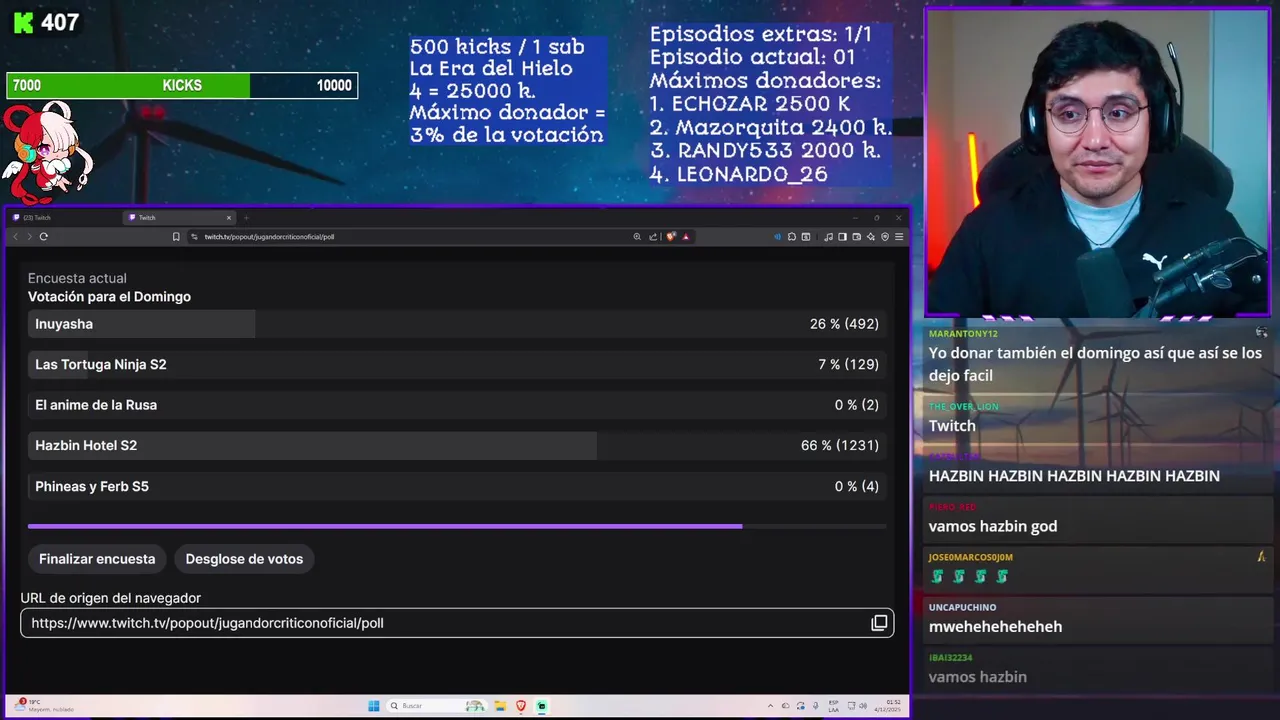Image resolution: width=1280 pixels, height=720 pixels.
Task: Toggle the browser sidebar panel icon
Action: pyautogui.click(x=842, y=237)
